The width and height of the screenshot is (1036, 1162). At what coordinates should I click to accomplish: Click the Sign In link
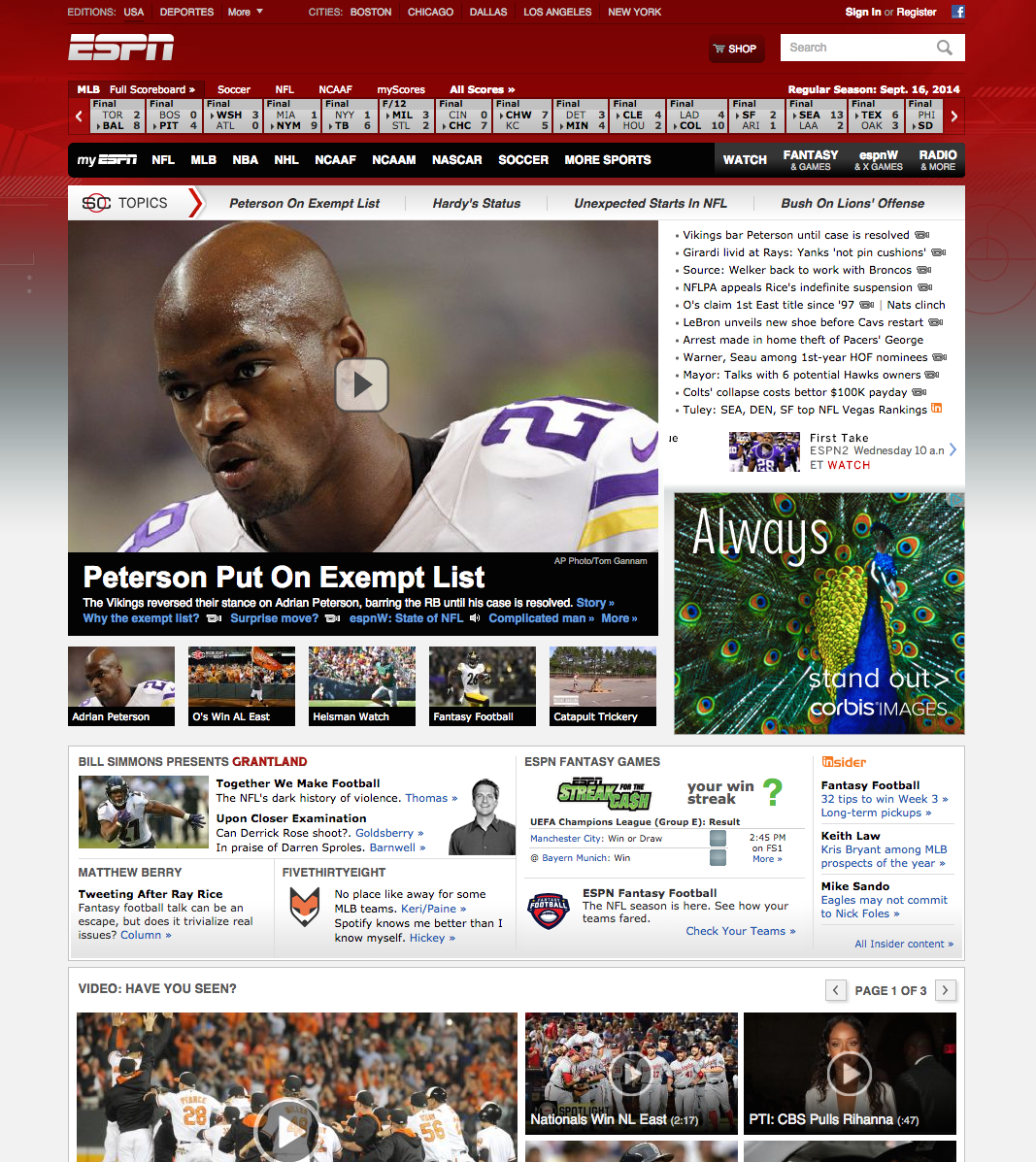pos(865,12)
